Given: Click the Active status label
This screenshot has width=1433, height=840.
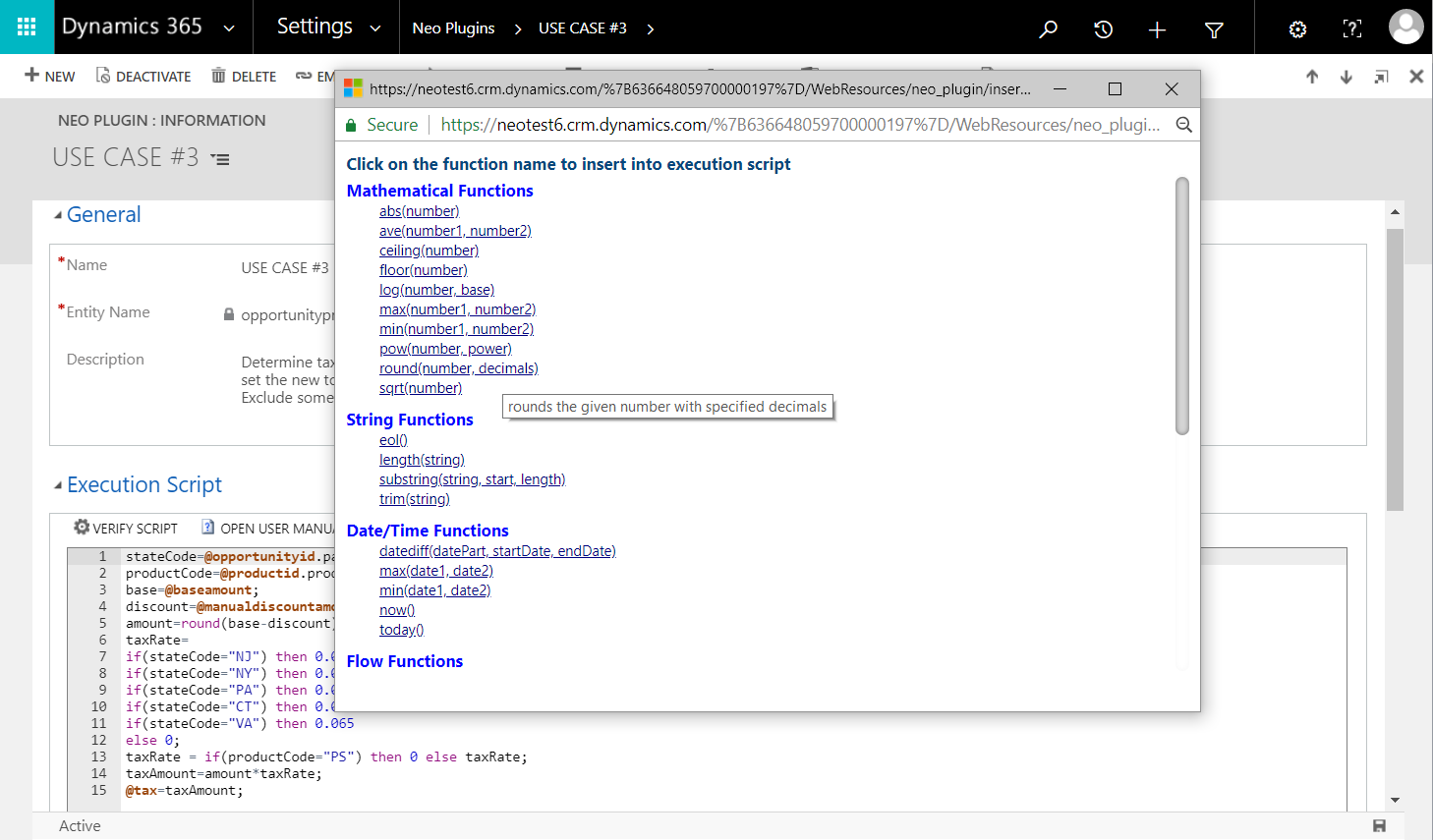Looking at the screenshot, I should (x=80, y=826).
